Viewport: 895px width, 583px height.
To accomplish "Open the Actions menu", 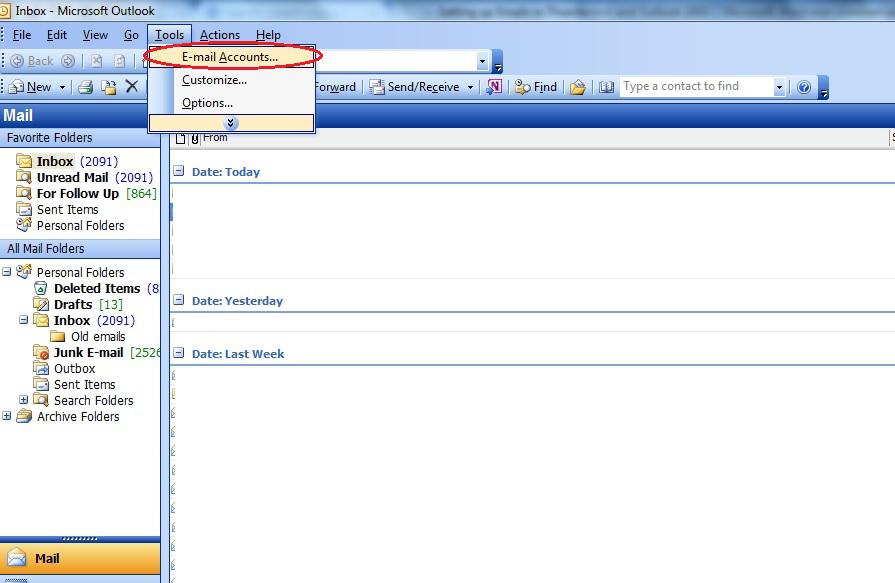I will pos(220,35).
